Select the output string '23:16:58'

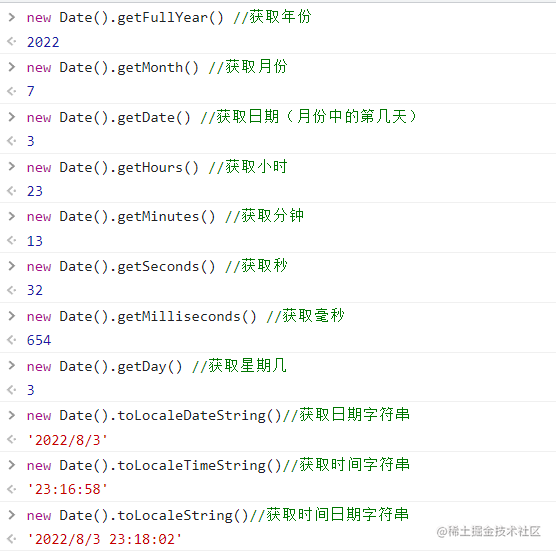(x=67, y=489)
